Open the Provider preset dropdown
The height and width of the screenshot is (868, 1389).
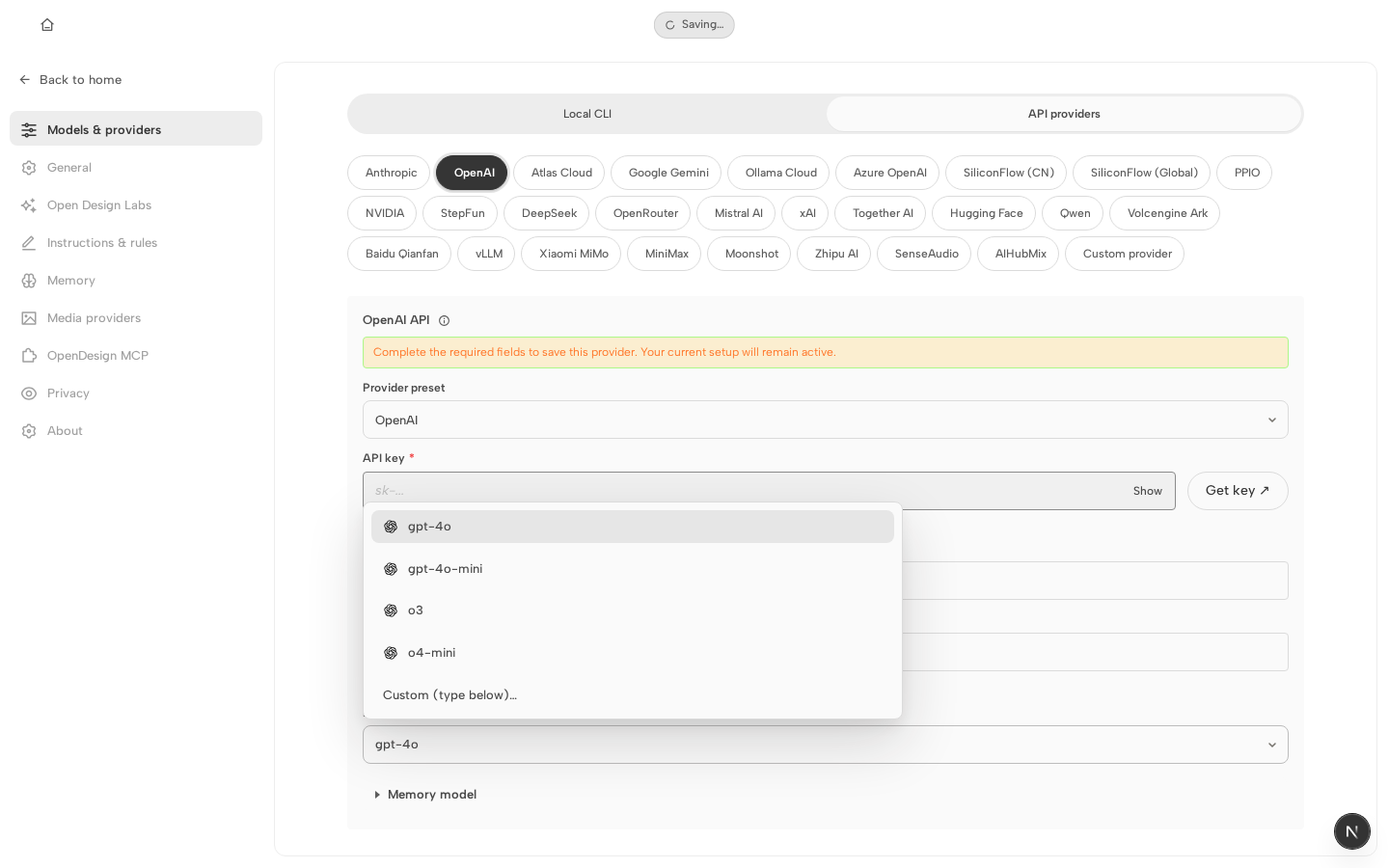(x=826, y=420)
